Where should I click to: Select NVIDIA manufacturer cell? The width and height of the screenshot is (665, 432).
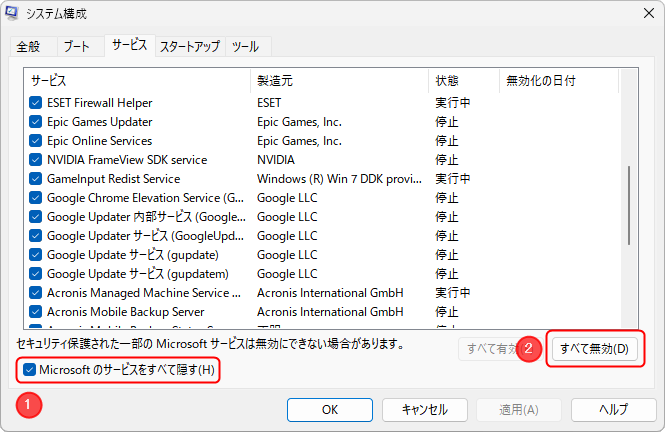coord(276,160)
